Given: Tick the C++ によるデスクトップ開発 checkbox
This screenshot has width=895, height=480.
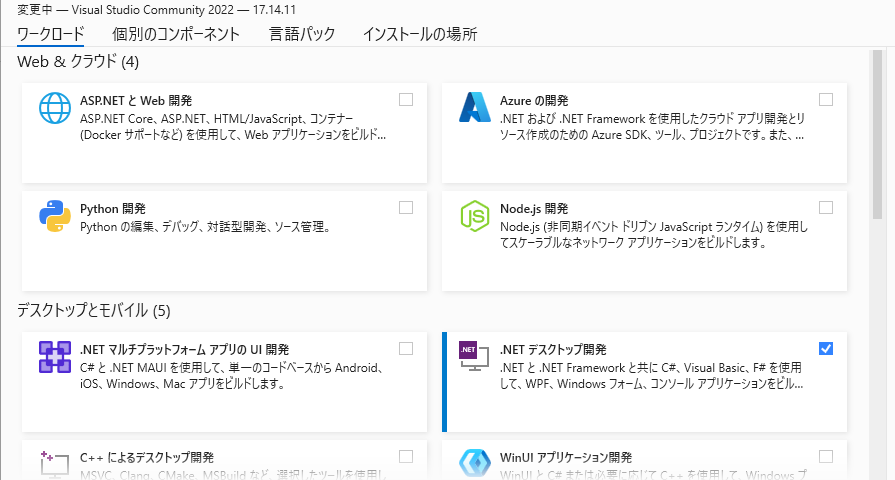Looking at the screenshot, I should [406, 457].
